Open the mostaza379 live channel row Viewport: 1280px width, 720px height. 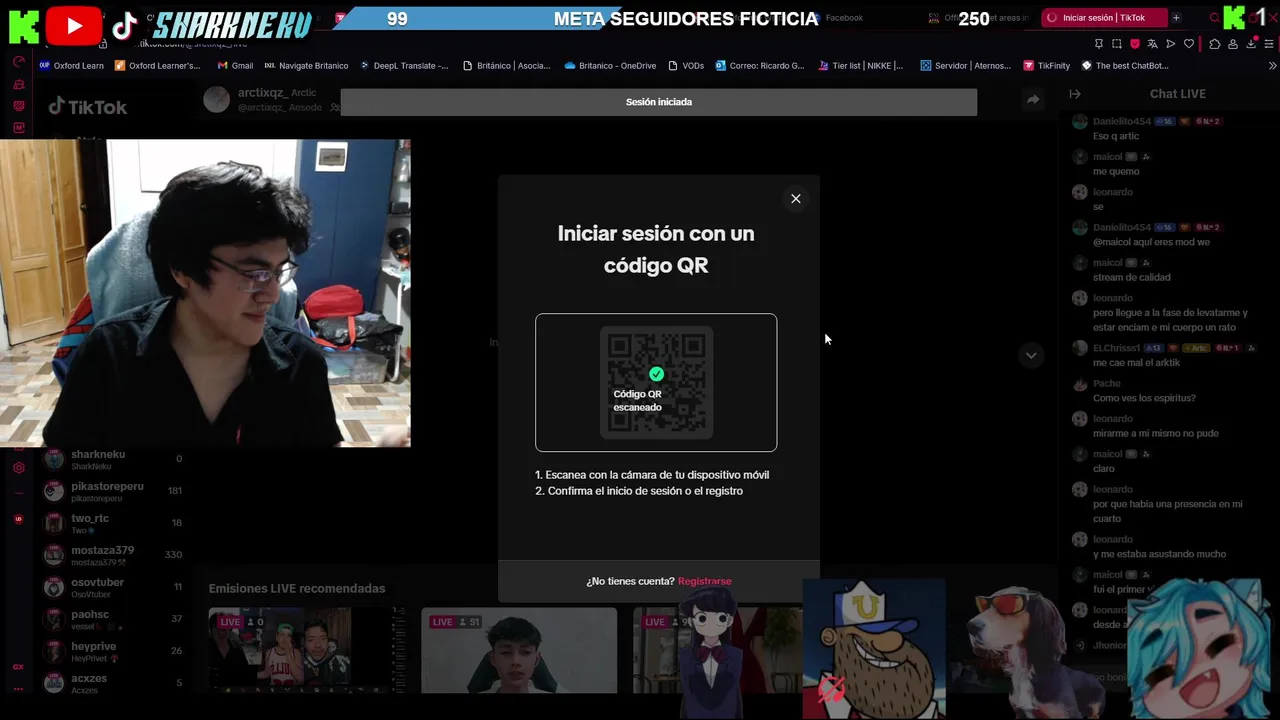pos(113,555)
